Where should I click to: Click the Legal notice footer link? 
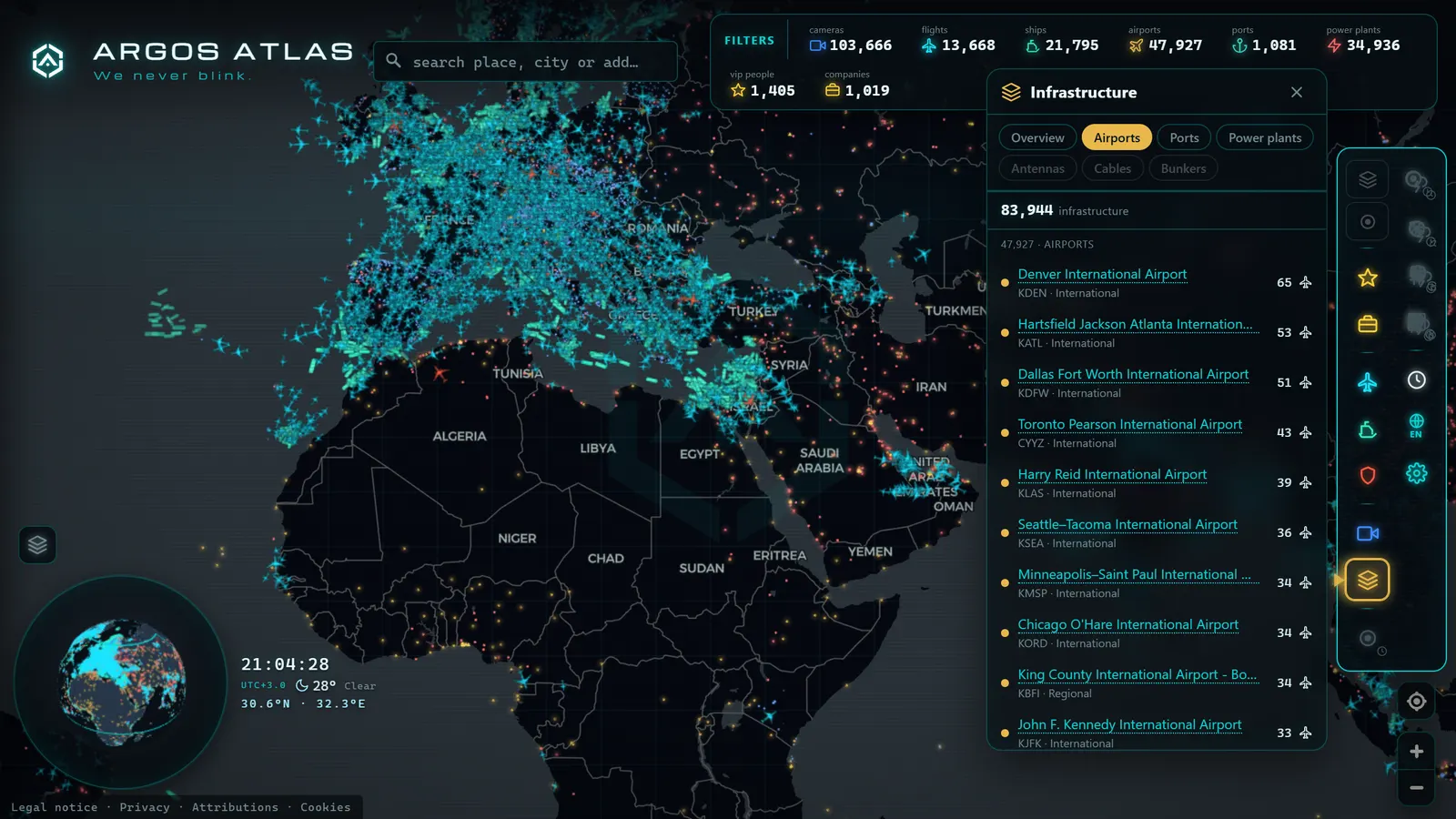(54, 807)
